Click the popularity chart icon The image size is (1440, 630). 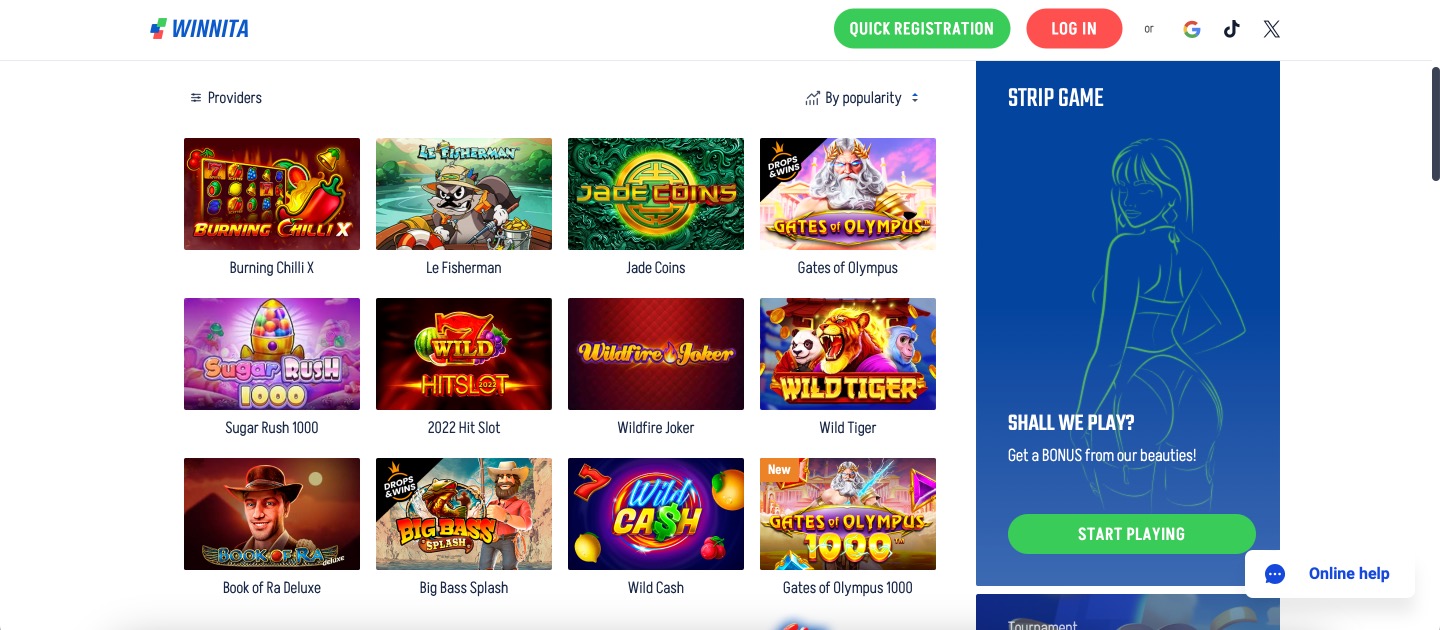pos(812,98)
